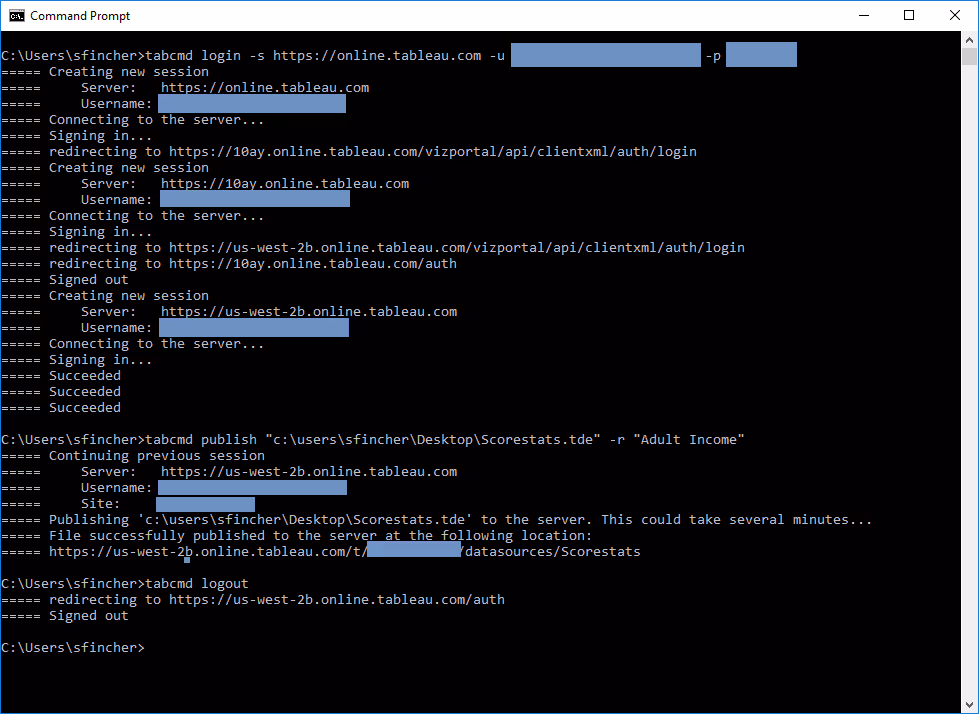Click empty scrollbar track below the thumb

click(970, 400)
